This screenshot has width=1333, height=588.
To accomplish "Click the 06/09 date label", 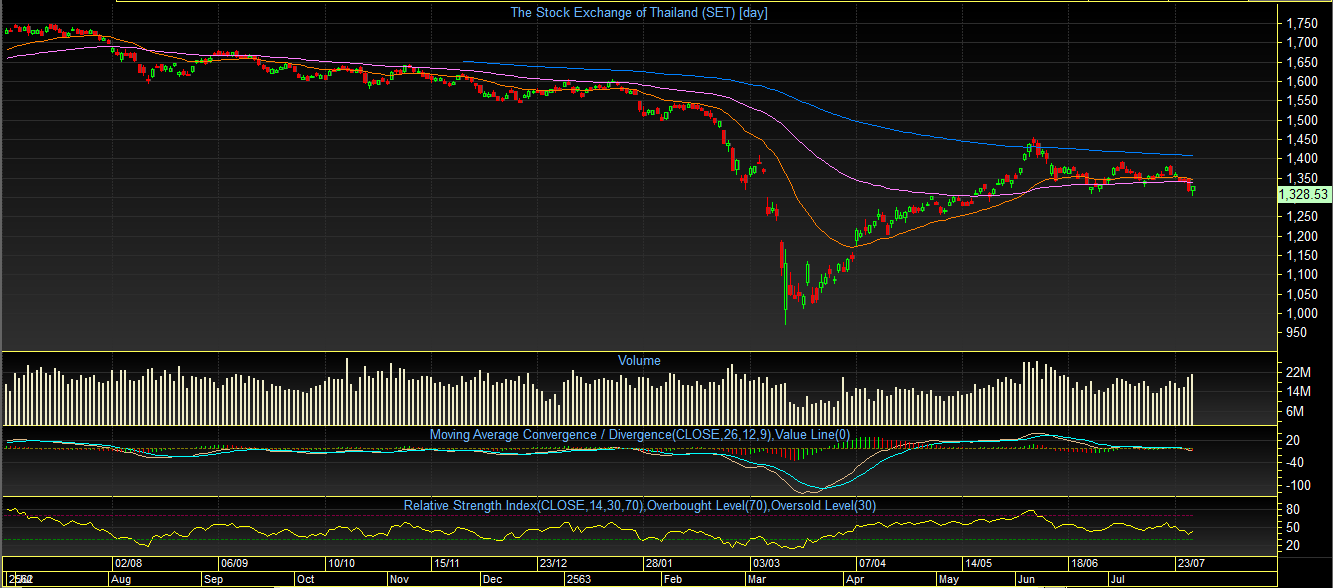I will pos(234,563).
